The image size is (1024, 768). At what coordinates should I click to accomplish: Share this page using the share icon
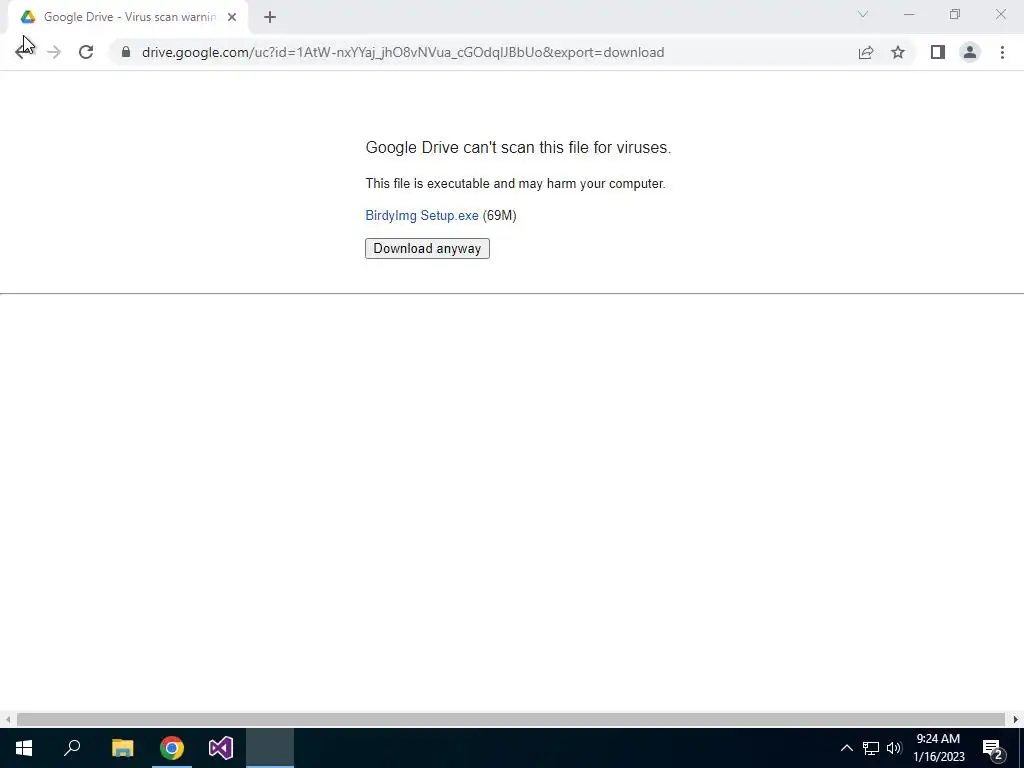click(x=866, y=52)
